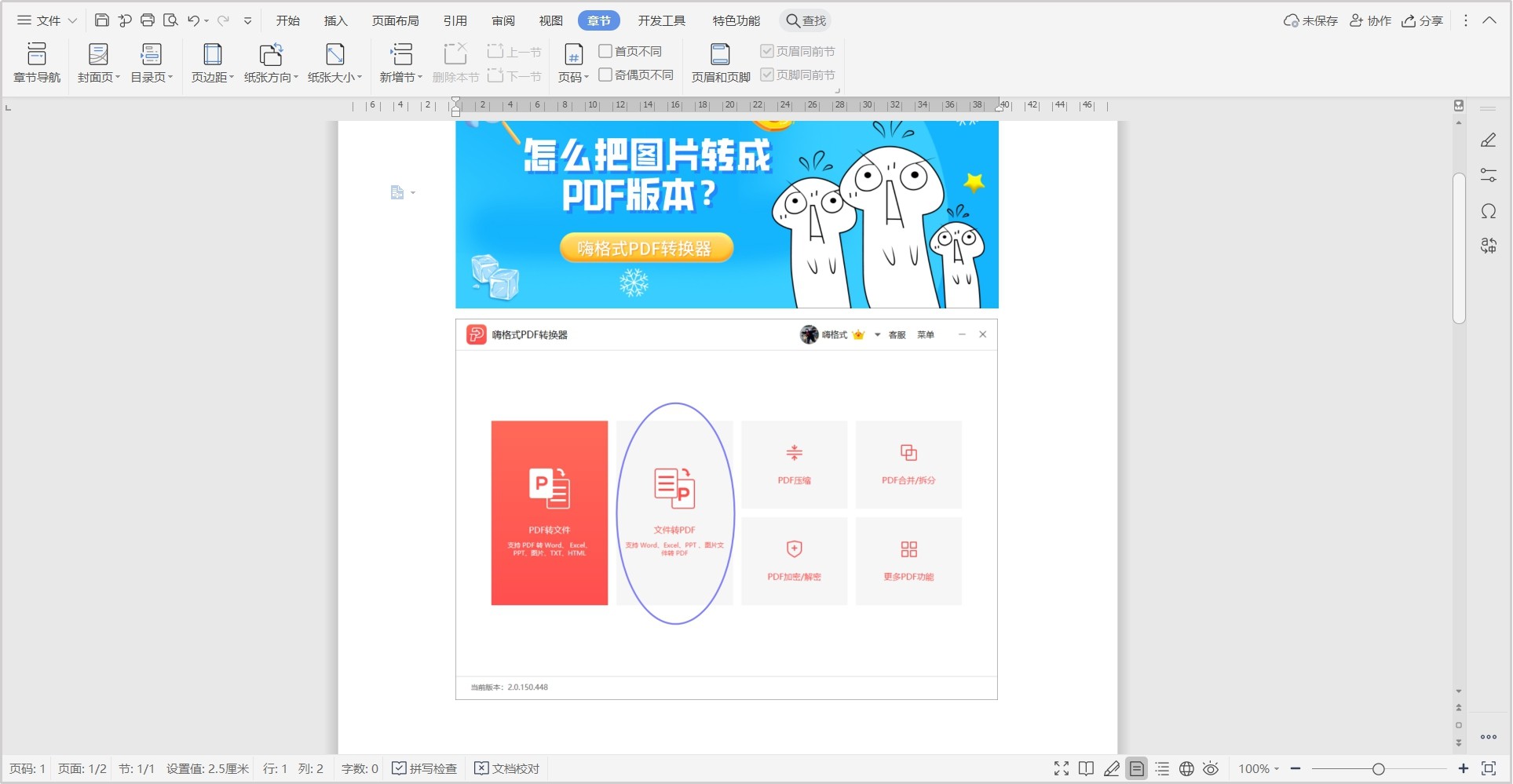Click the 新增节 add section icon
This screenshot has width=1513, height=784.
point(401,54)
